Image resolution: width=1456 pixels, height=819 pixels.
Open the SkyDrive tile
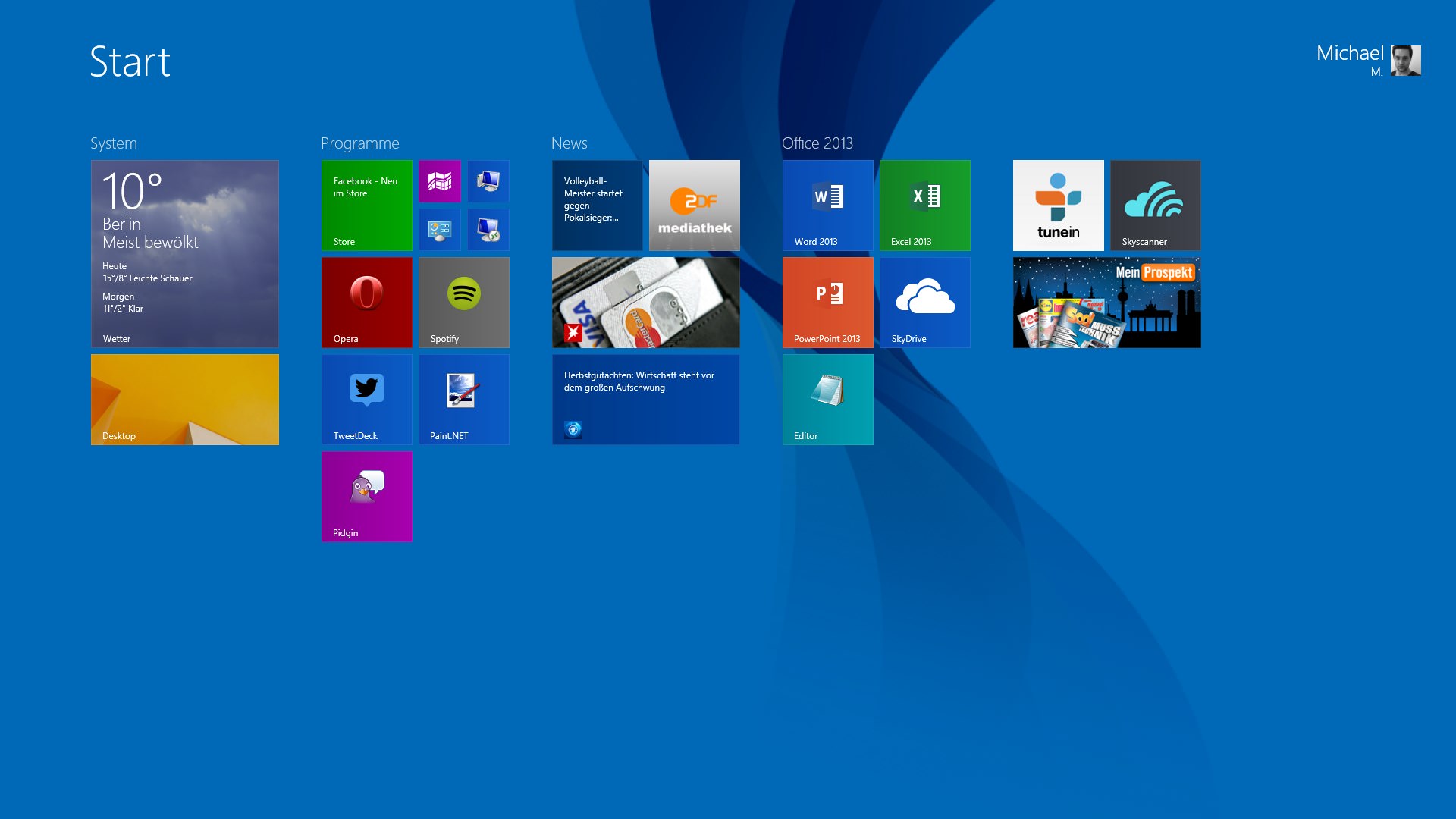[x=925, y=303]
